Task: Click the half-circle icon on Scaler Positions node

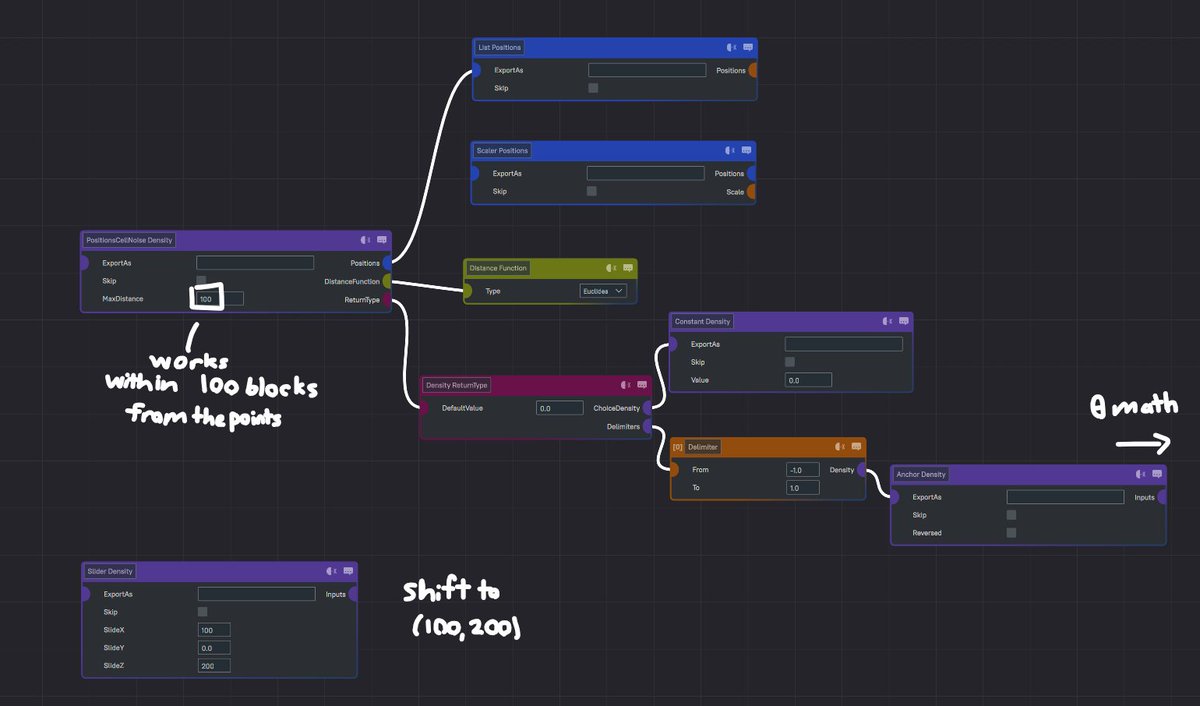Action: pos(732,150)
